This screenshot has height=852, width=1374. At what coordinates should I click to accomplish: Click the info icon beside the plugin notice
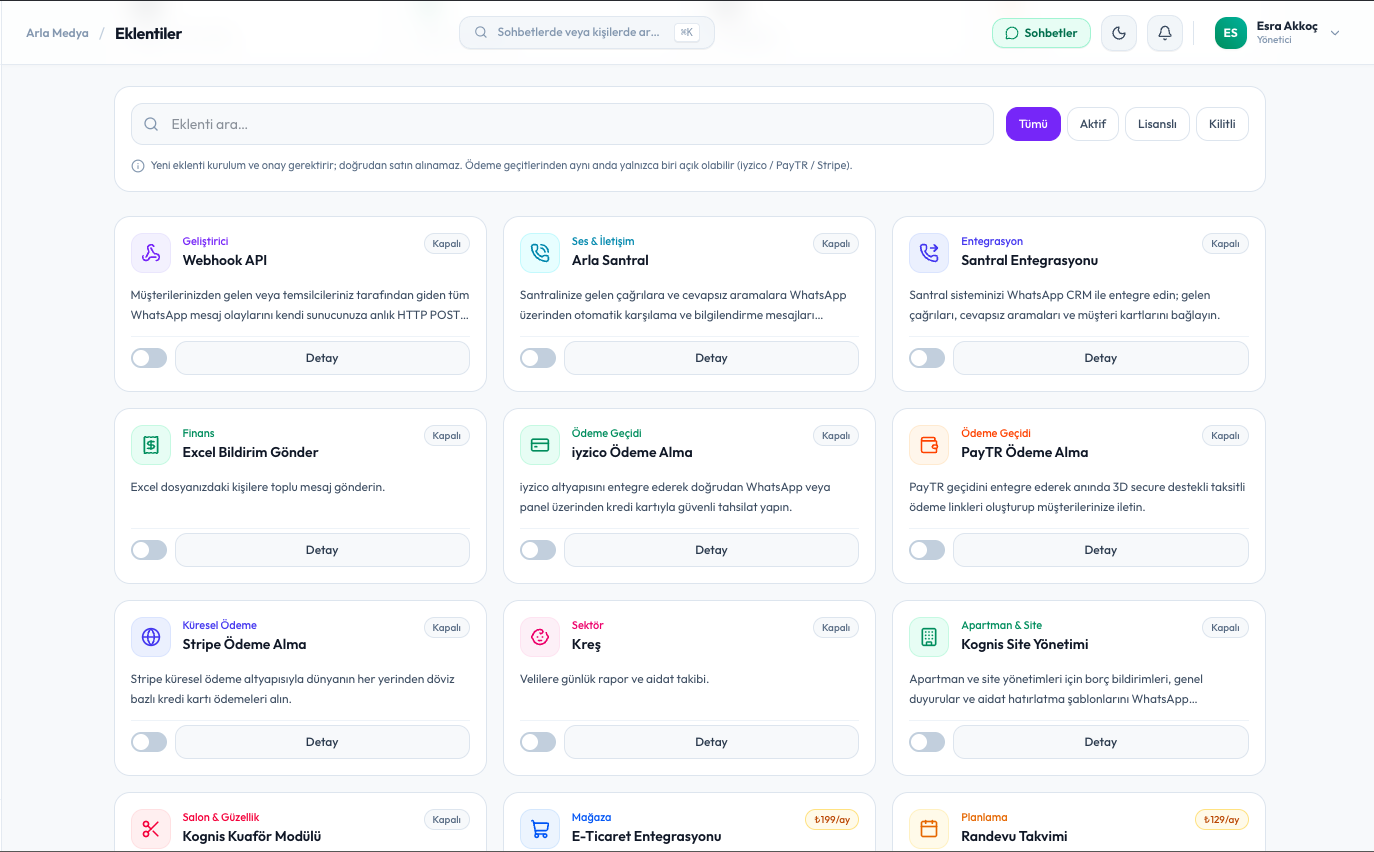pyautogui.click(x=138, y=165)
